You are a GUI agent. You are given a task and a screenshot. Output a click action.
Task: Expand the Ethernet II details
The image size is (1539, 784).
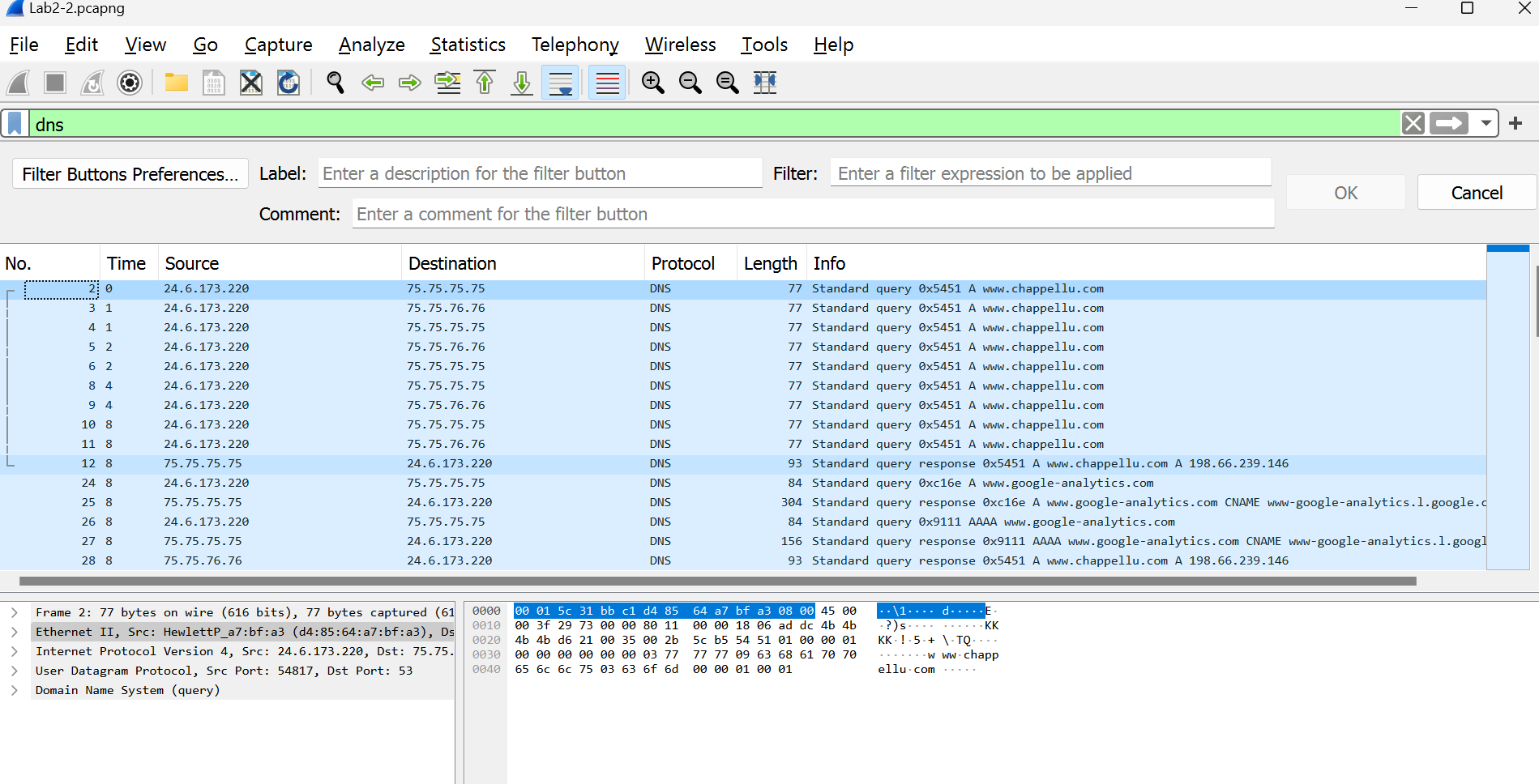[x=15, y=632]
